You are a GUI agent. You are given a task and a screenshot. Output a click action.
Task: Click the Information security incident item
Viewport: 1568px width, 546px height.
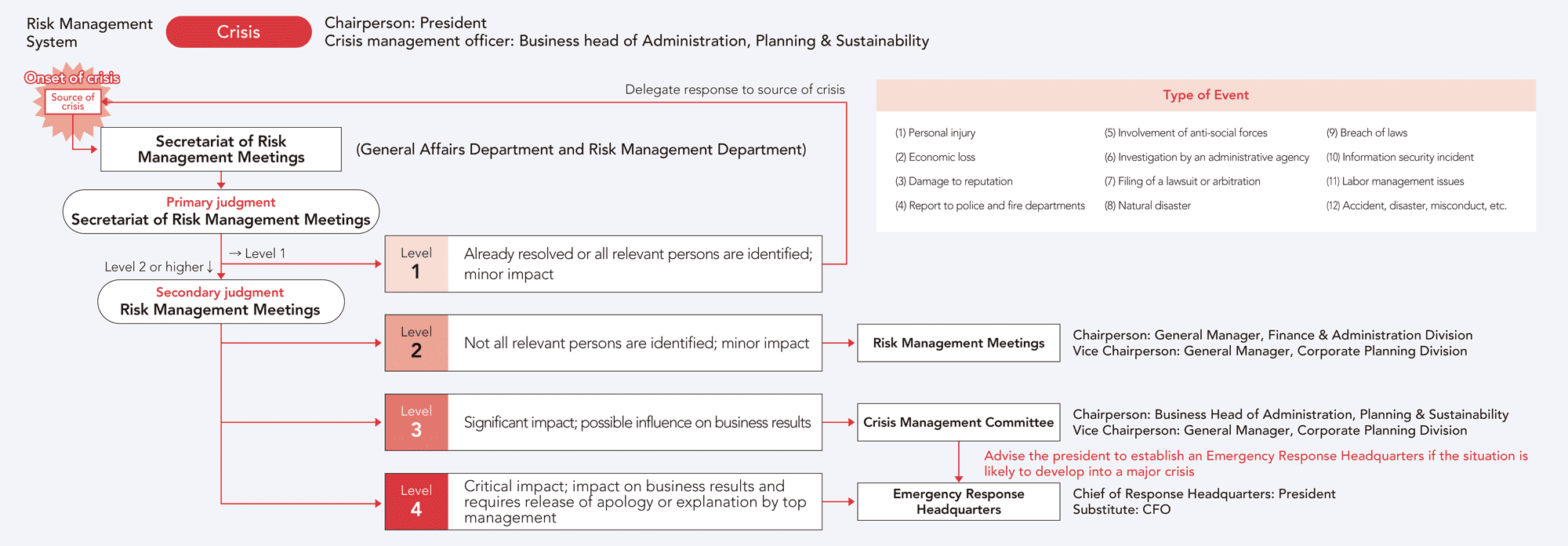(x=1400, y=158)
